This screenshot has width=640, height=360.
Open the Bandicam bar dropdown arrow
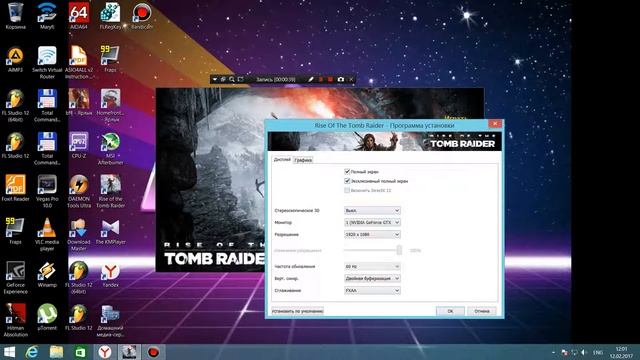(215, 79)
